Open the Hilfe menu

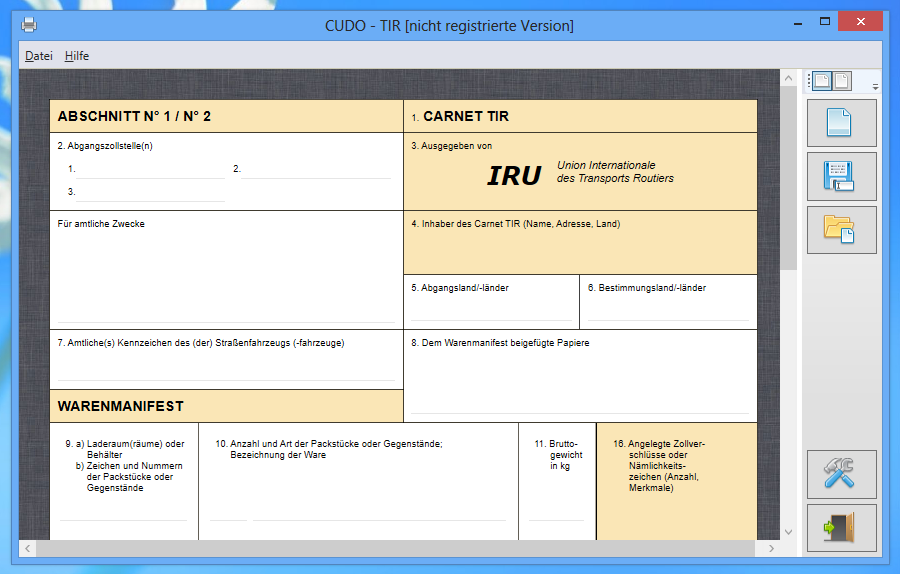tap(77, 56)
